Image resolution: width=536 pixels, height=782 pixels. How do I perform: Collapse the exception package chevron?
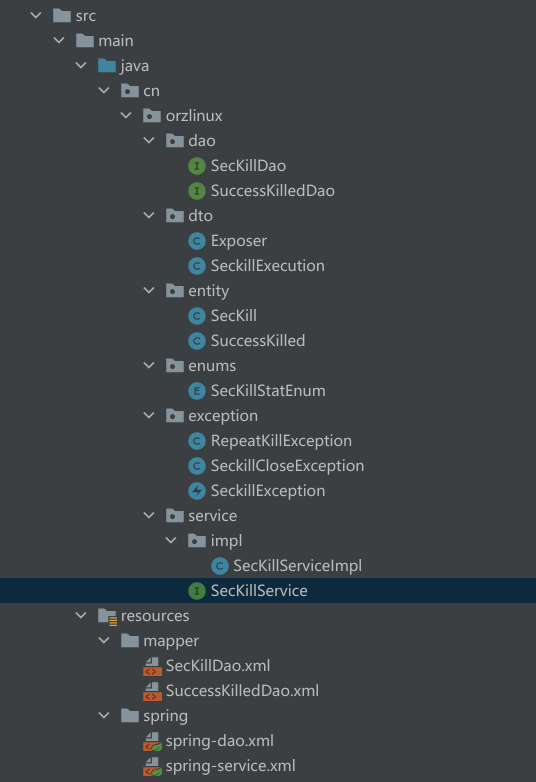[149, 415]
